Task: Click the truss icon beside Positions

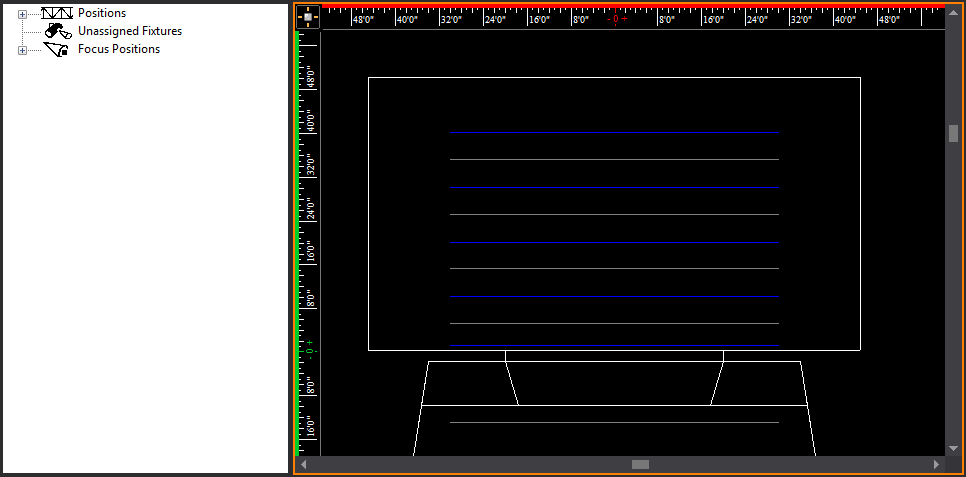Action: [x=58, y=13]
